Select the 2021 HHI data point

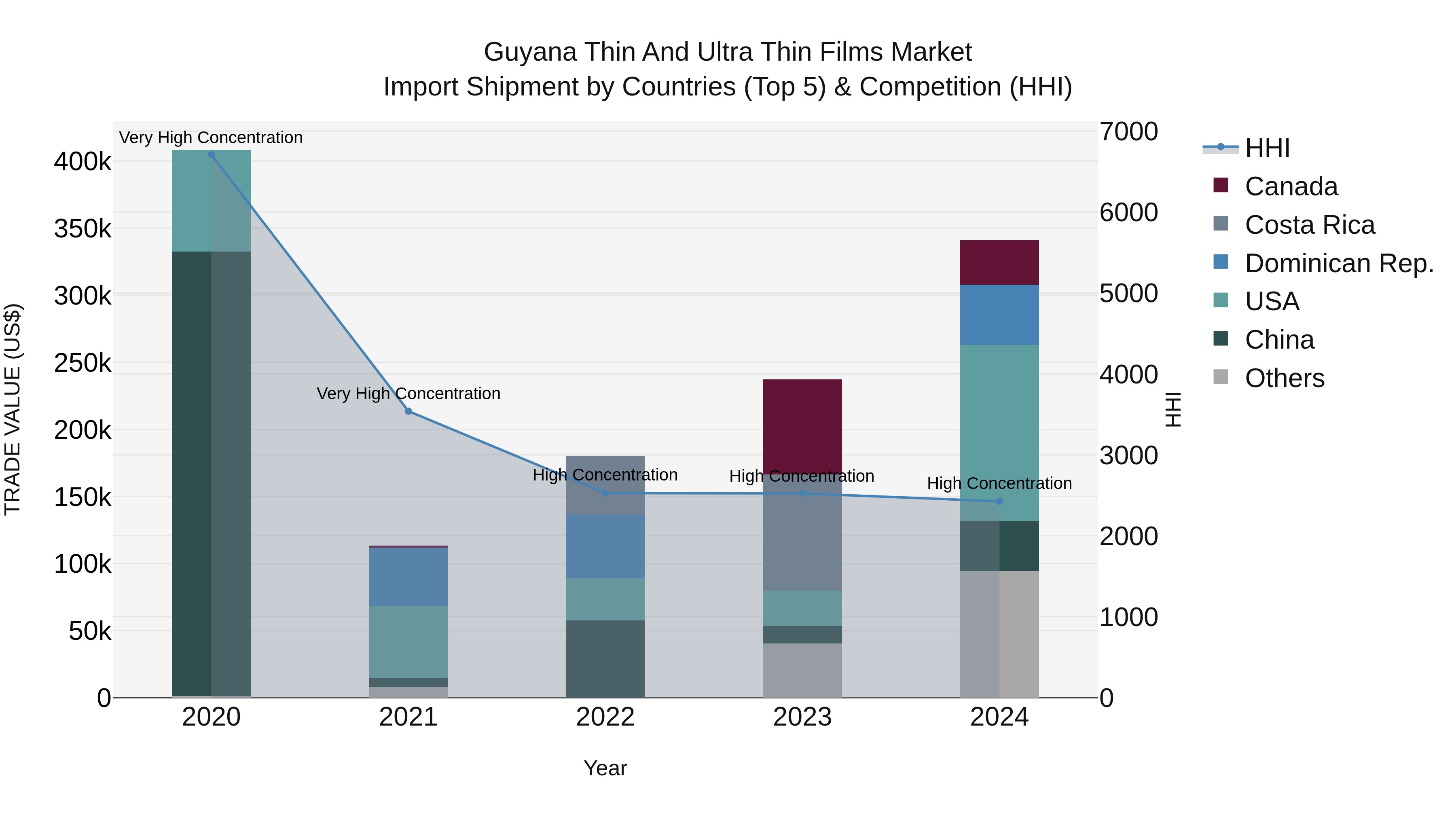[x=408, y=411]
